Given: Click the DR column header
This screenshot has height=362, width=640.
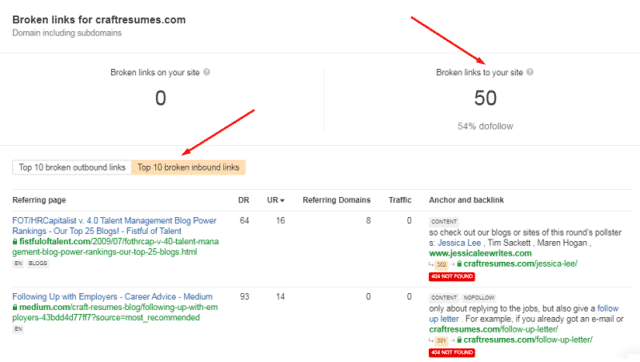Looking at the screenshot, I should pyautogui.click(x=244, y=200).
